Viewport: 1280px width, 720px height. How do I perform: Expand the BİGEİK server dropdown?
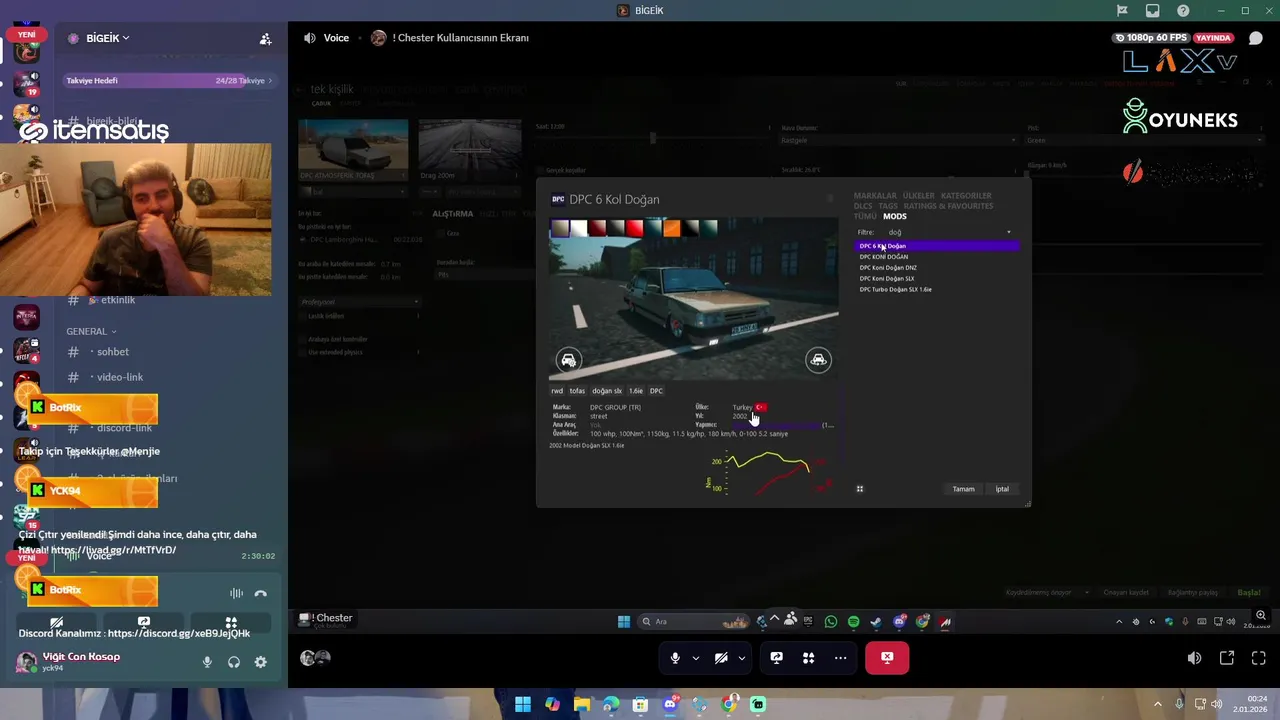pyautogui.click(x=126, y=38)
